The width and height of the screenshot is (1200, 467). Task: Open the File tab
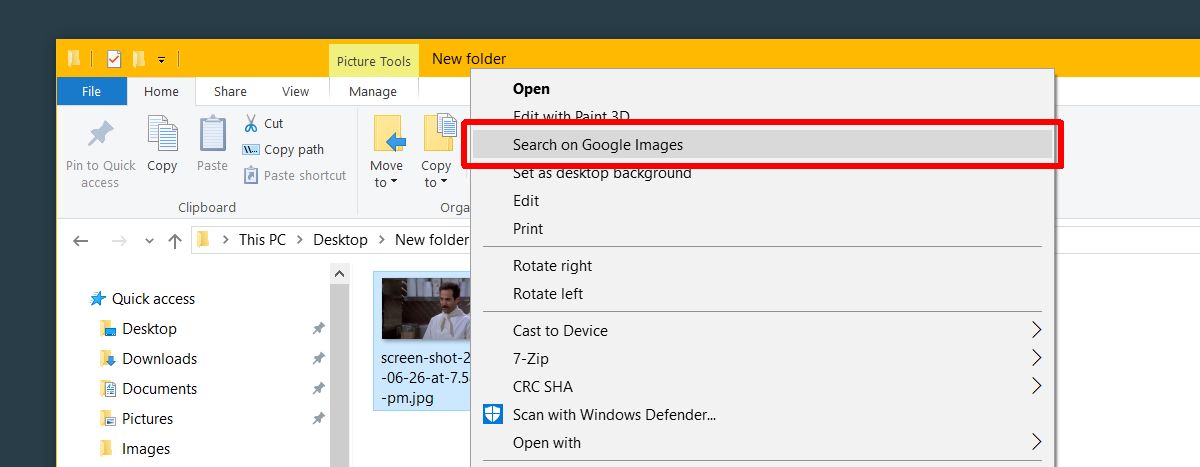(x=91, y=91)
